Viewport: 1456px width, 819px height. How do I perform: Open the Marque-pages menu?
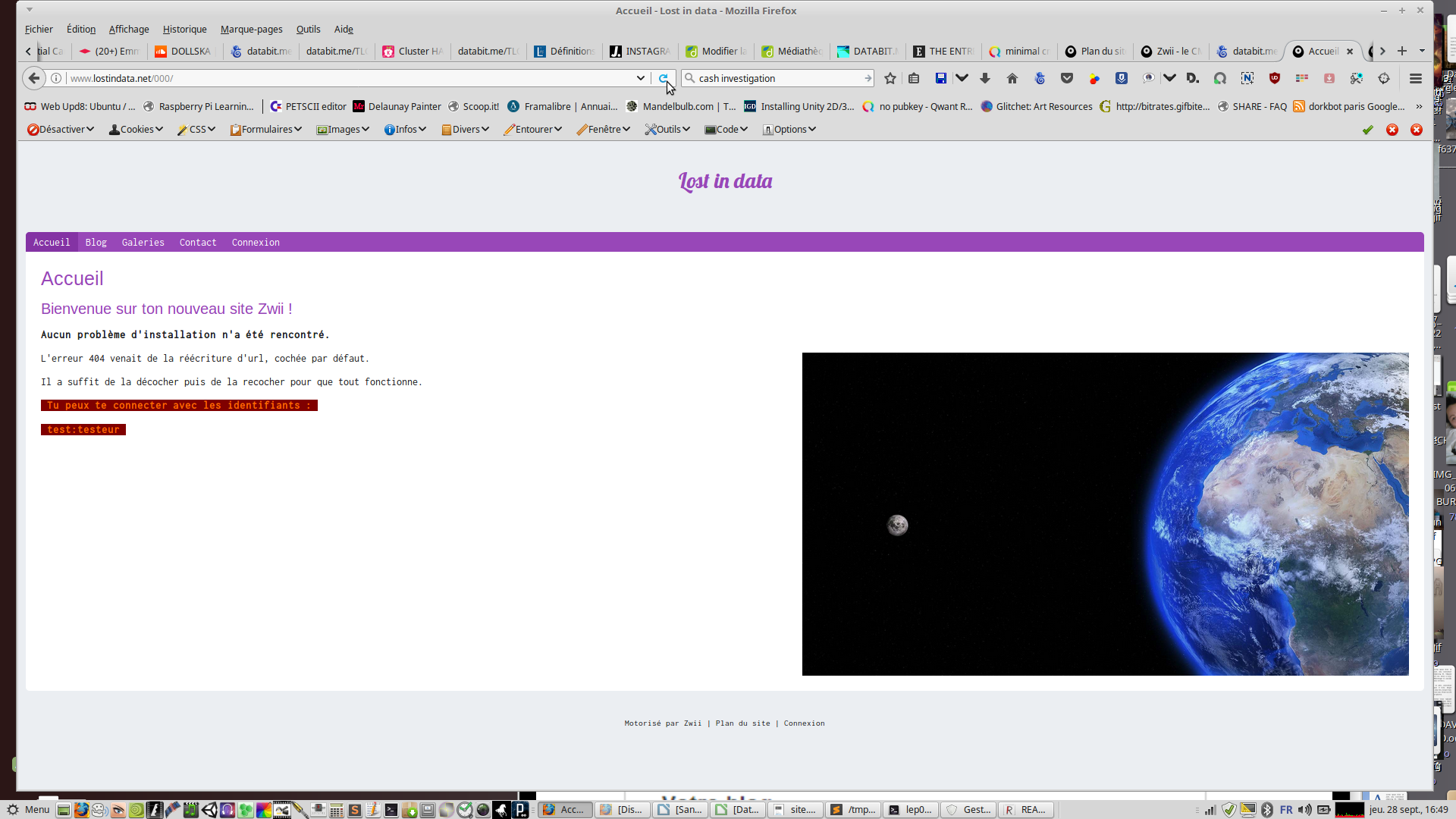(x=251, y=29)
